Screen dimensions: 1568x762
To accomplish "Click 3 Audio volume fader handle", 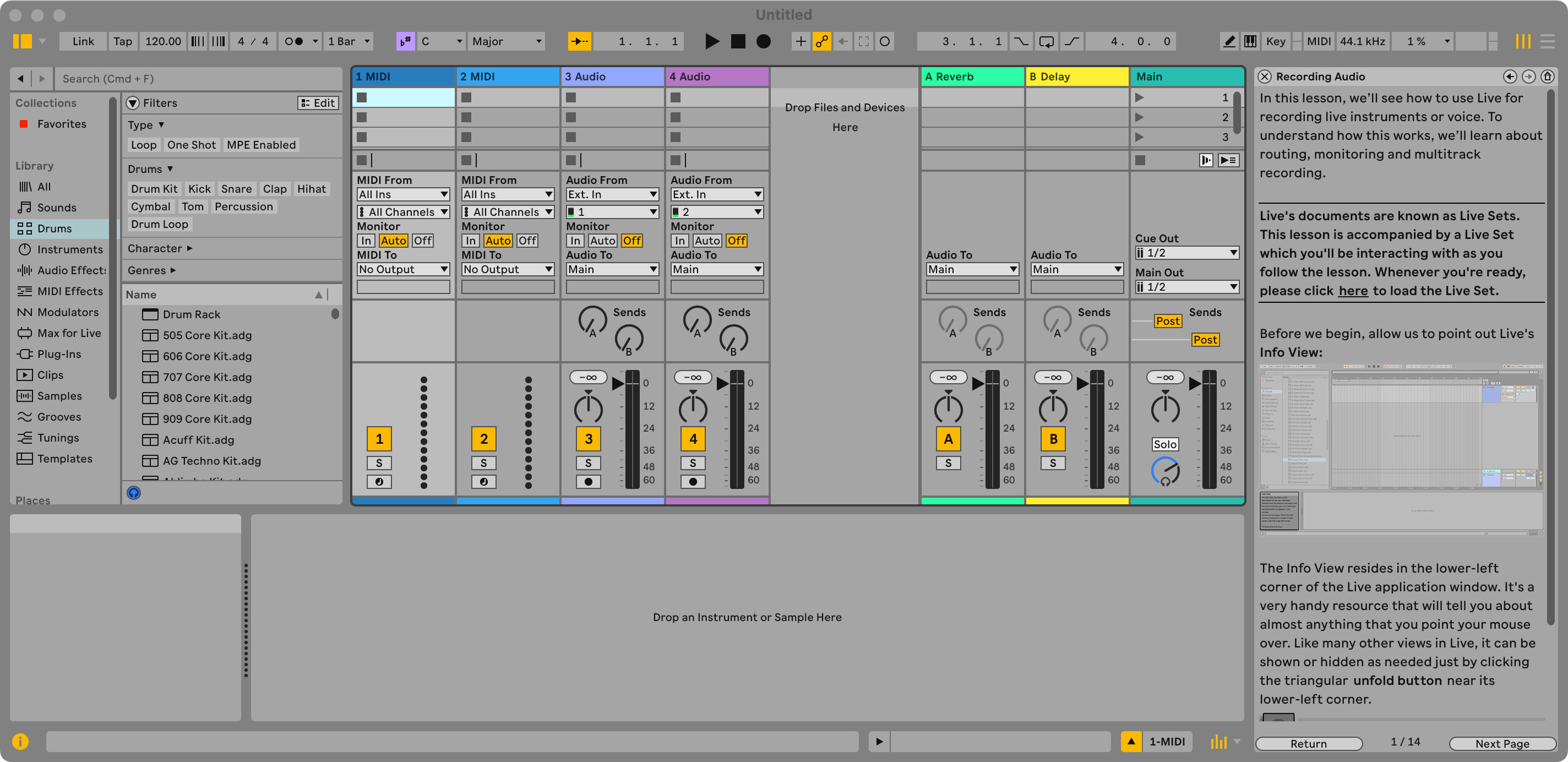I will pyautogui.click(x=618, y=383).
